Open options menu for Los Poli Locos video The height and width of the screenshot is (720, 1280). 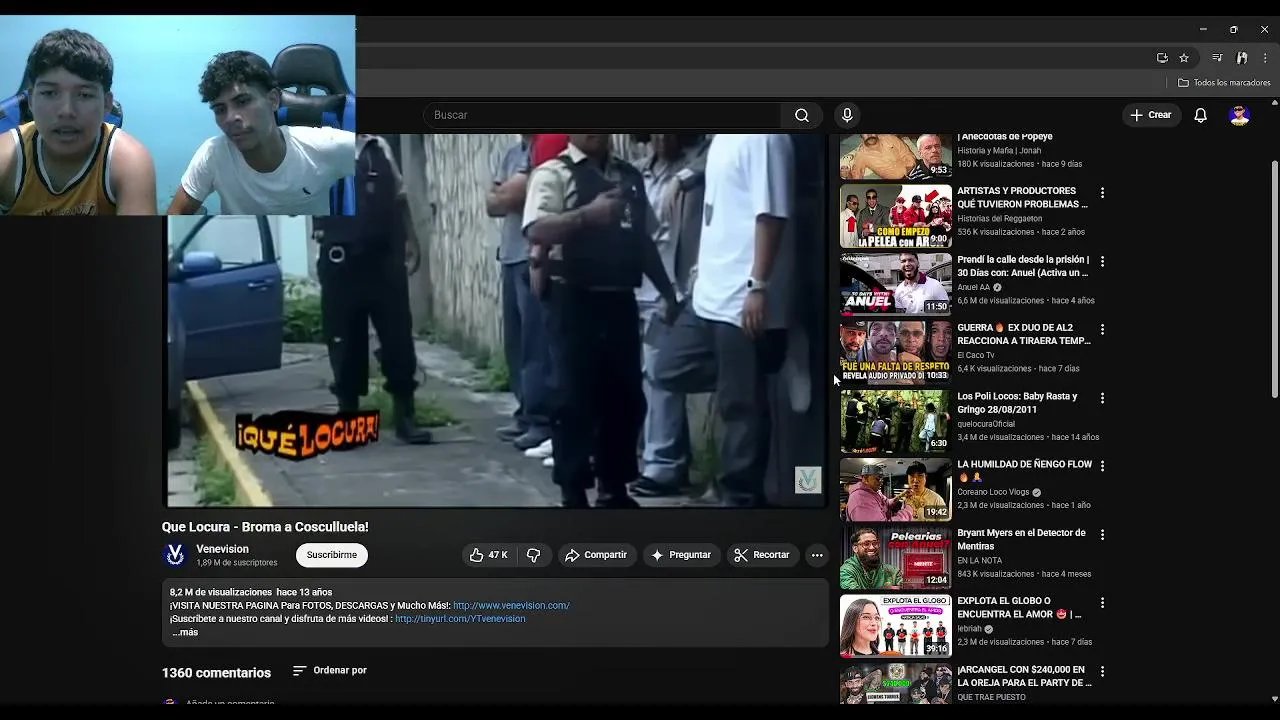pyautogui.click(x=1102, y=398)
